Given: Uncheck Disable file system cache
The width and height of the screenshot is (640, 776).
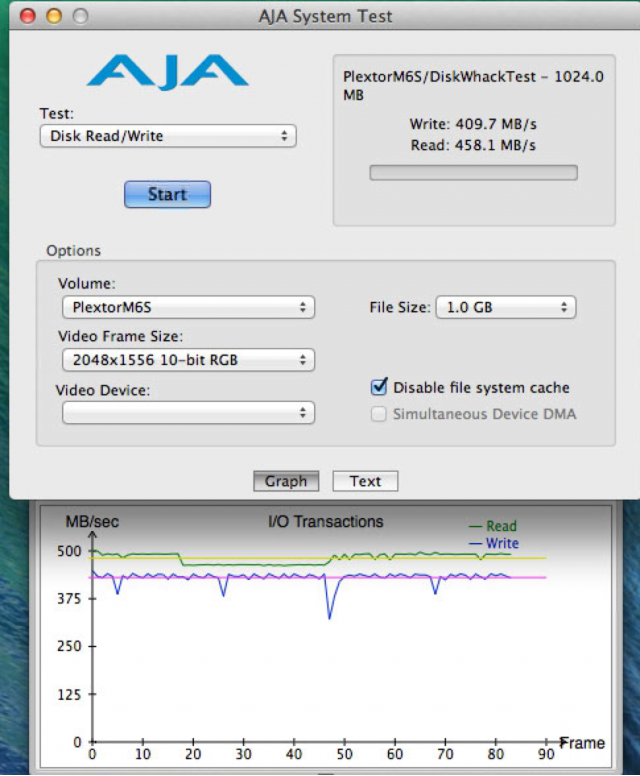Looking at the screenshot, I should point(379,387).
